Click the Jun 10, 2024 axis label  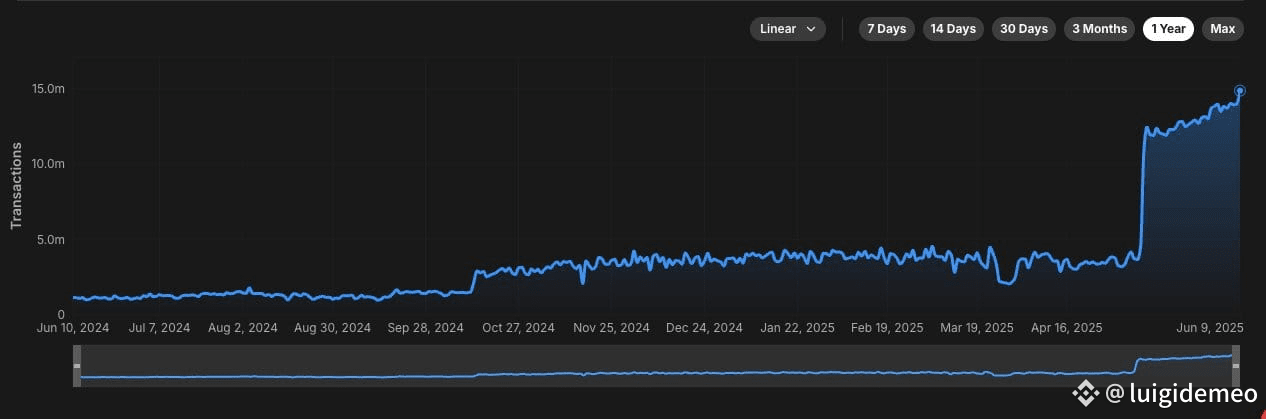(73, 327)
